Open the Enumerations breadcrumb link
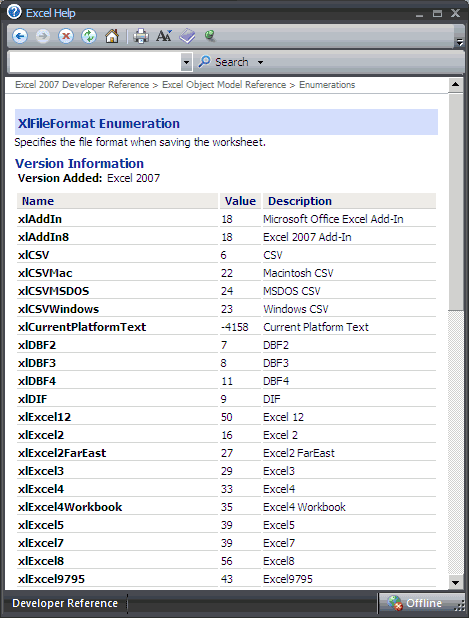The image size is (469, 618). pos(327,85)
